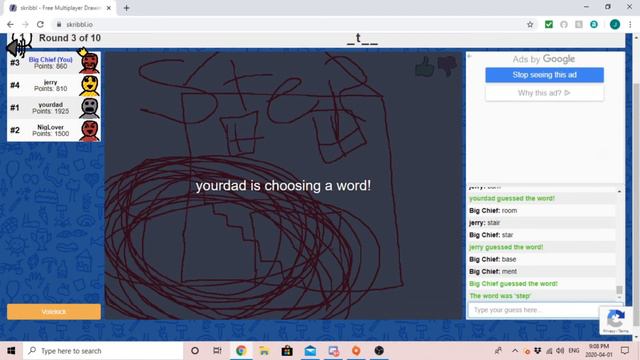Open the Windows Start menu
Viewport: 640px width, 360px height.
coord(11,351)
